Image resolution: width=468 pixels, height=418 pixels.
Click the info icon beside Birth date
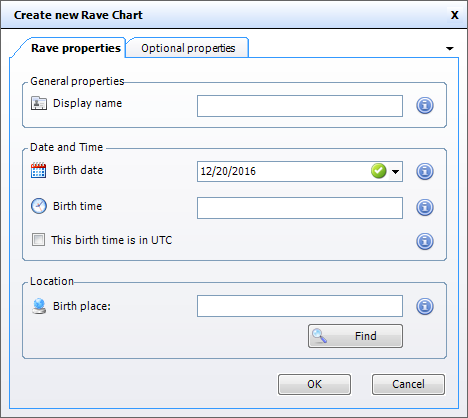click(x=425, y=171)
